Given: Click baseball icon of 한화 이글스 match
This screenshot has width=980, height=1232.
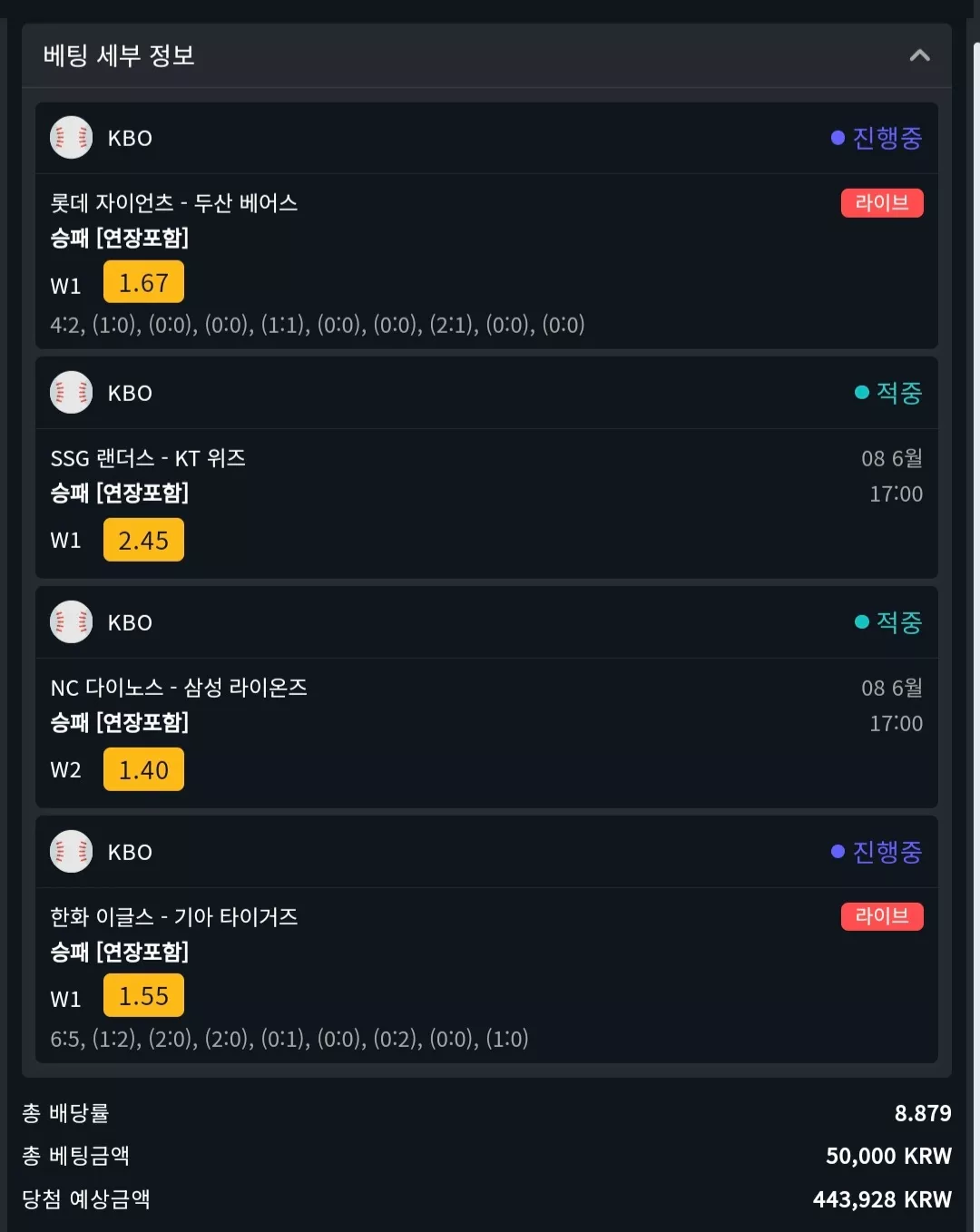Looking at the screenshot, I should pos(71,852).
